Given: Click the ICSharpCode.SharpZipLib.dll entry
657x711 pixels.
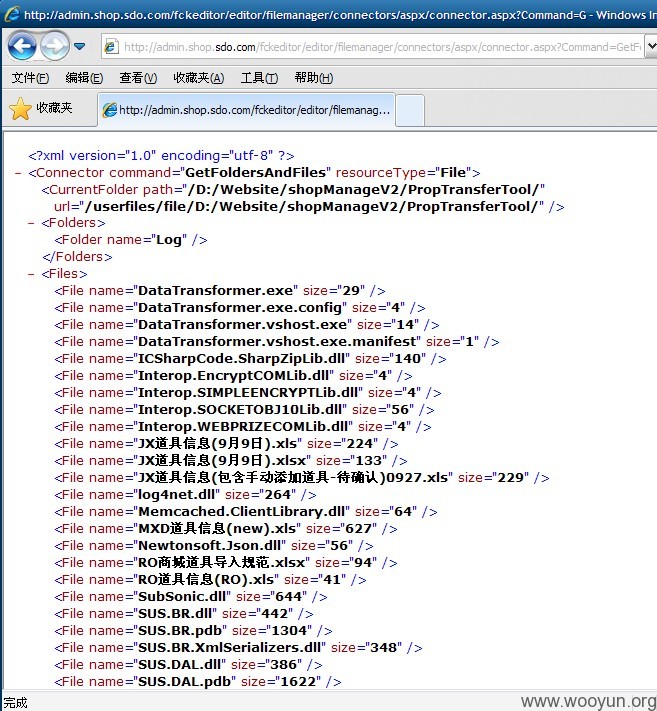Looking at the screenshot, I should (x=250, y=359).
